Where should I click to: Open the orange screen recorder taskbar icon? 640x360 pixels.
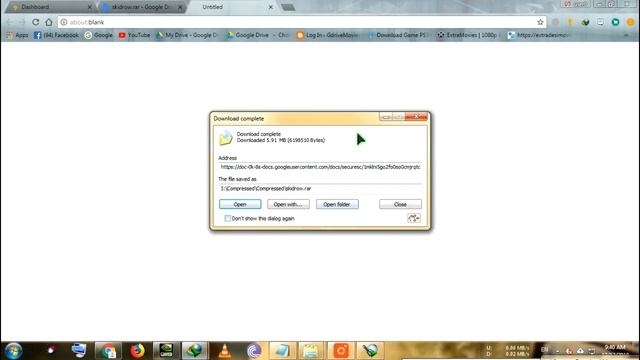click(341, 351)
